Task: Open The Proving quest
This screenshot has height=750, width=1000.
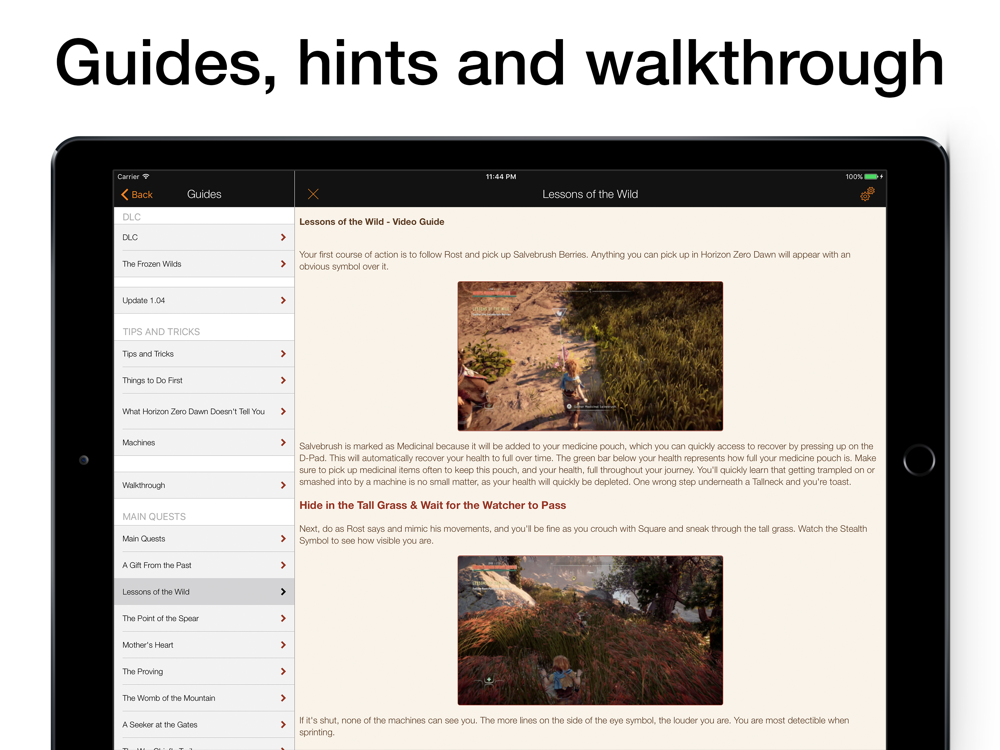Action: [x=204, y=672]
